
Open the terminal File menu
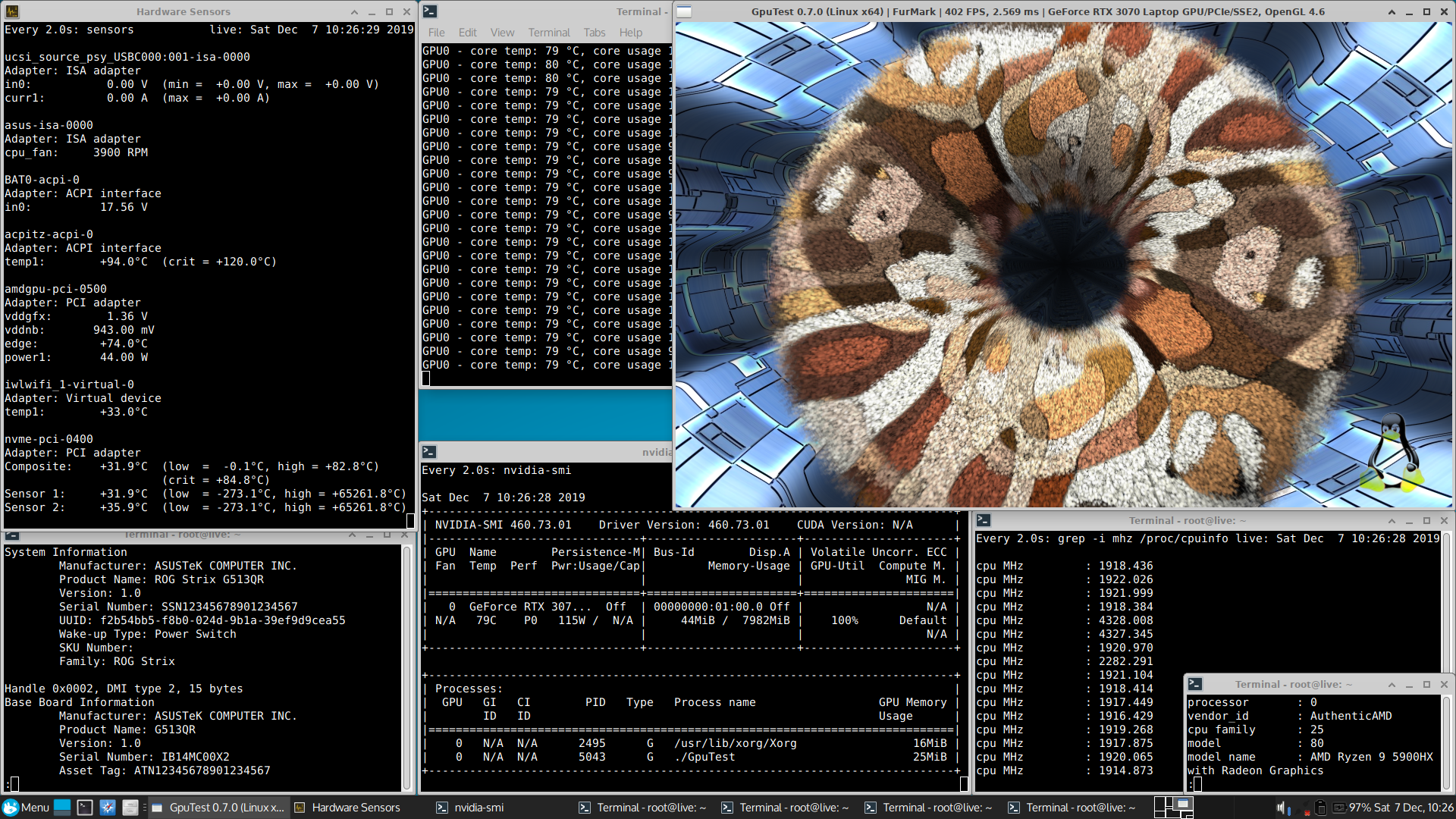(436, 33)
